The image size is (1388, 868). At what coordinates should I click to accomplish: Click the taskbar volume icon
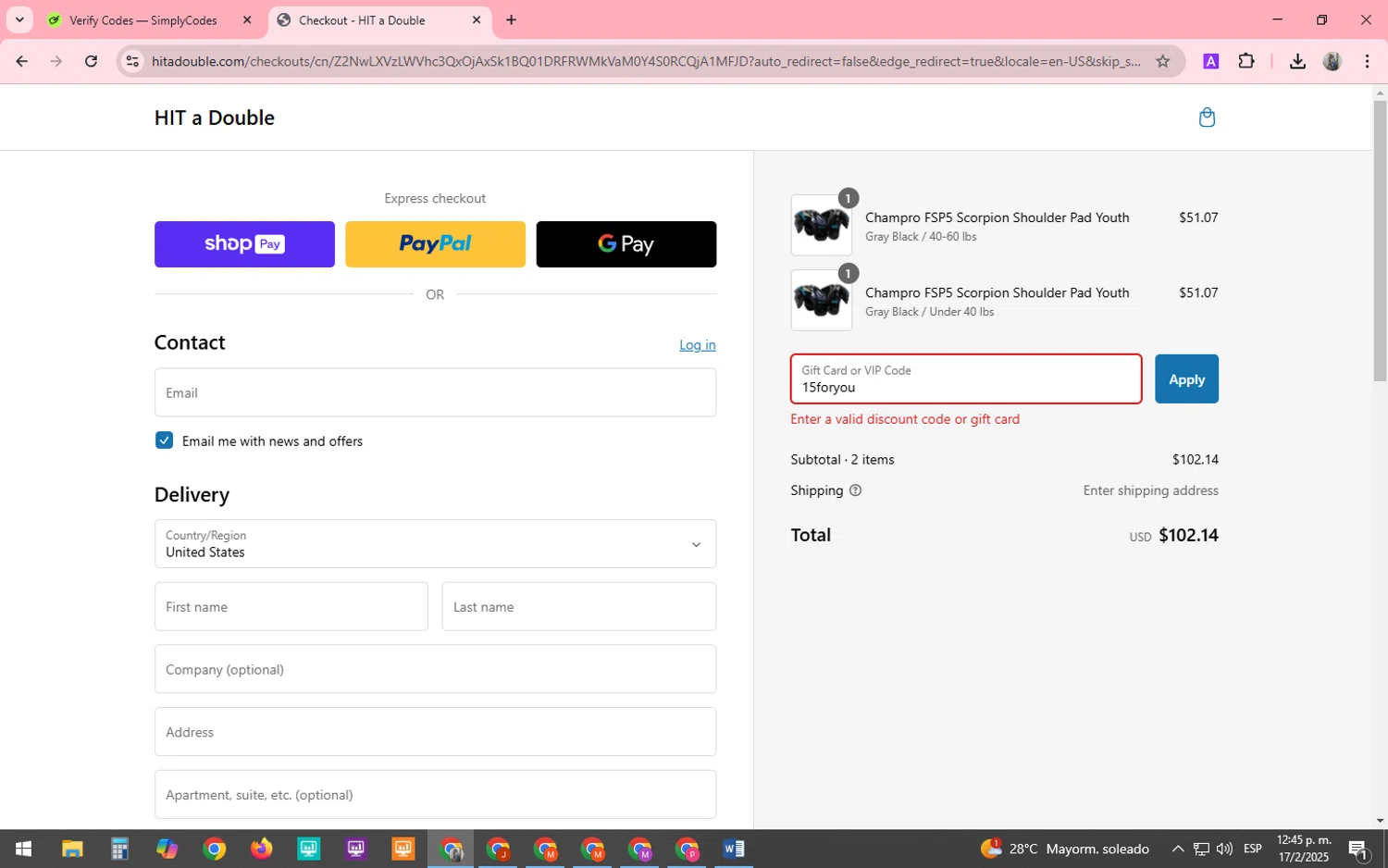(1224, 849)
